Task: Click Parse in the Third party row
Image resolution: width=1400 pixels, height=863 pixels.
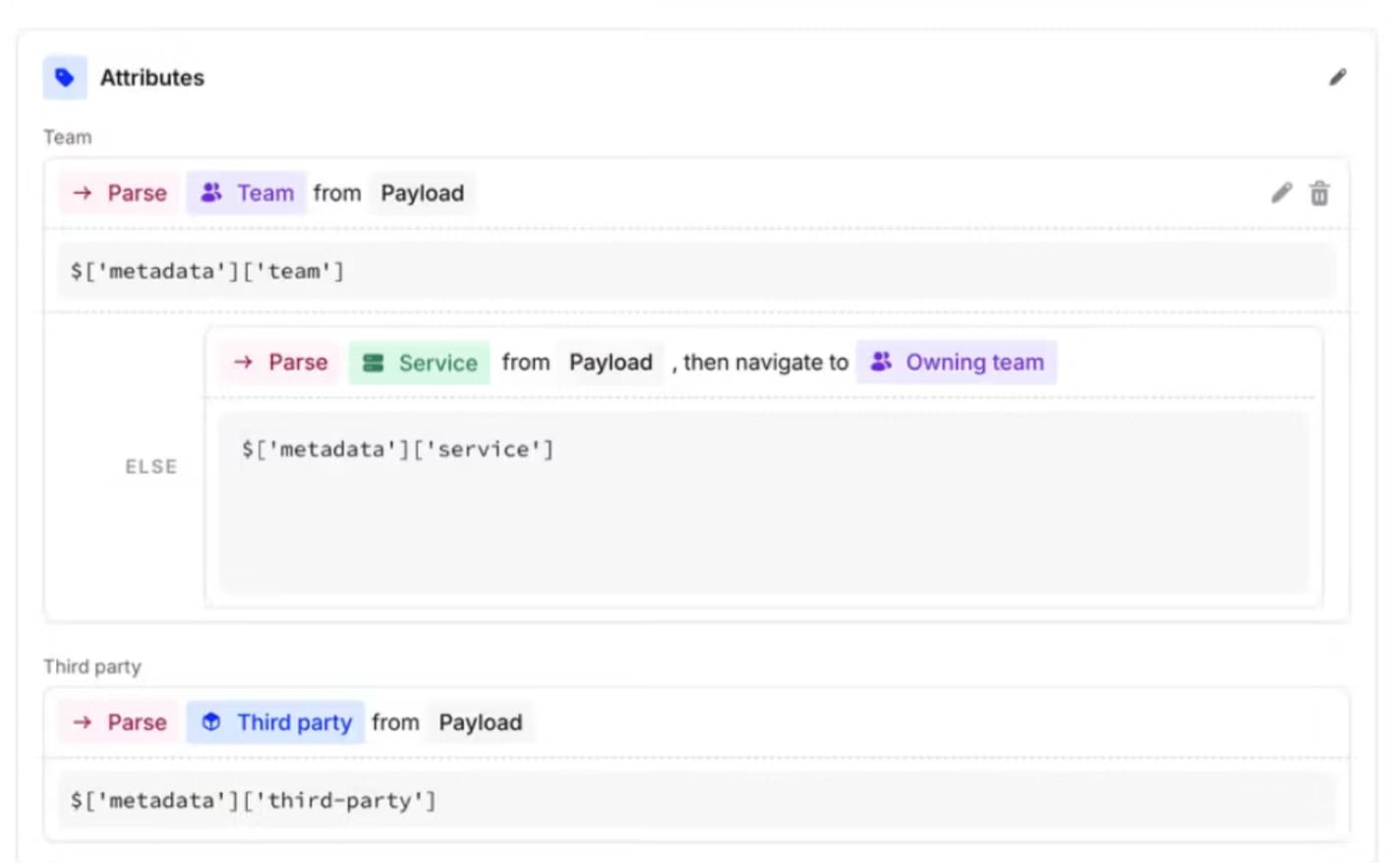Action: [136, 721]
